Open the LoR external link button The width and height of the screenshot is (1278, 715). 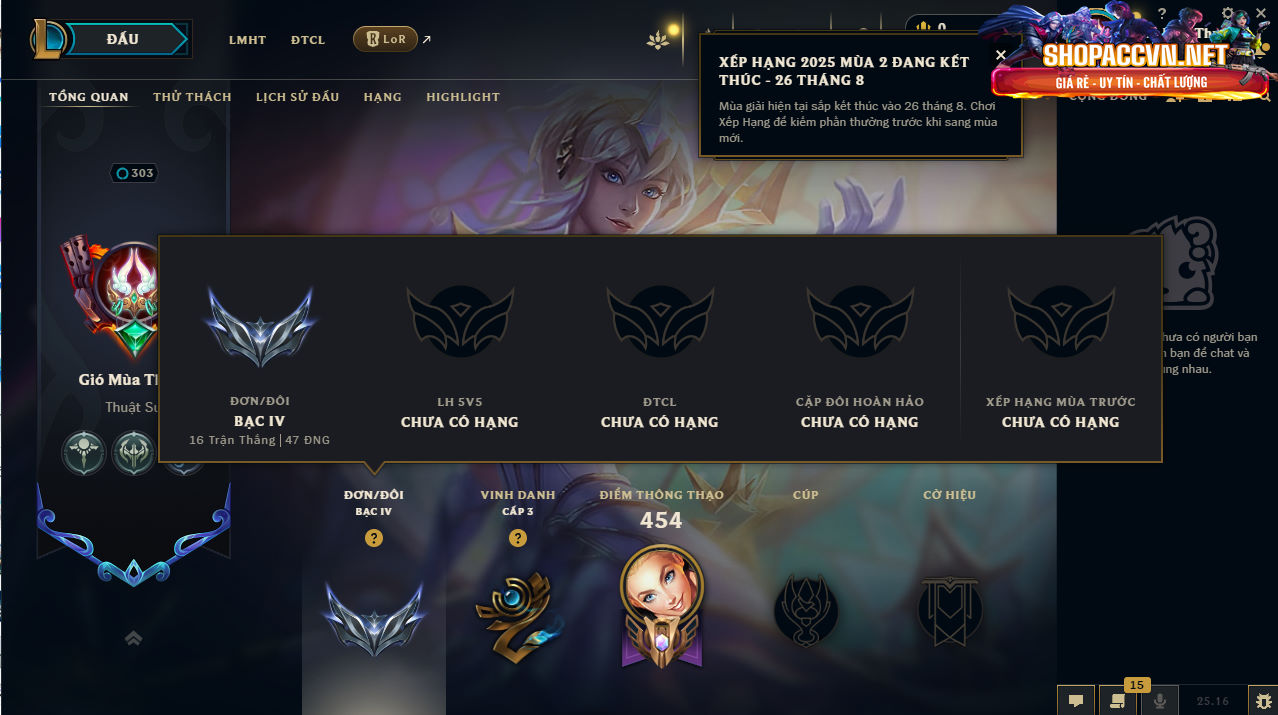(x=386, y=40)
